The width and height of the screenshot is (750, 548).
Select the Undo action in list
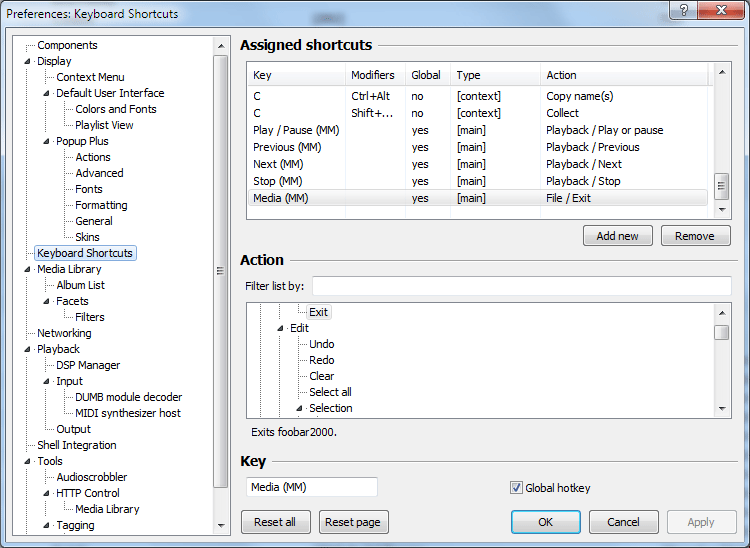click(x=321, y=344)
